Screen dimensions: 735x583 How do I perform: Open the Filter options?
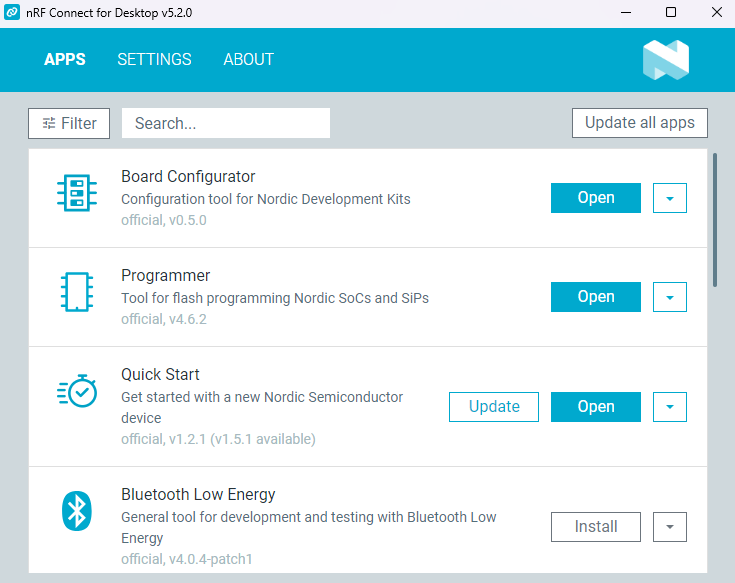pyautogui.click(x=69, y=124)
